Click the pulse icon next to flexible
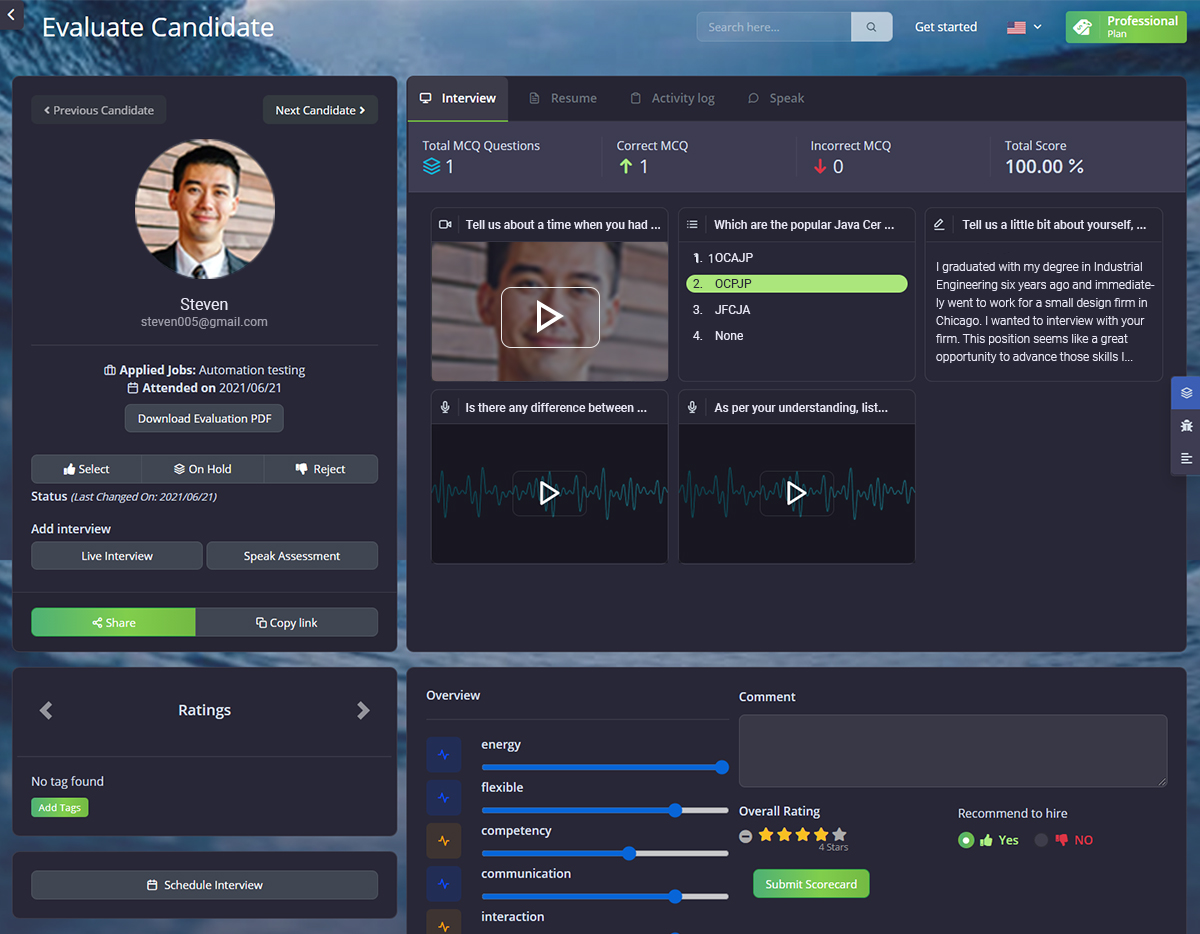The height and width of the screenshot is (934, 1200). 444,798
